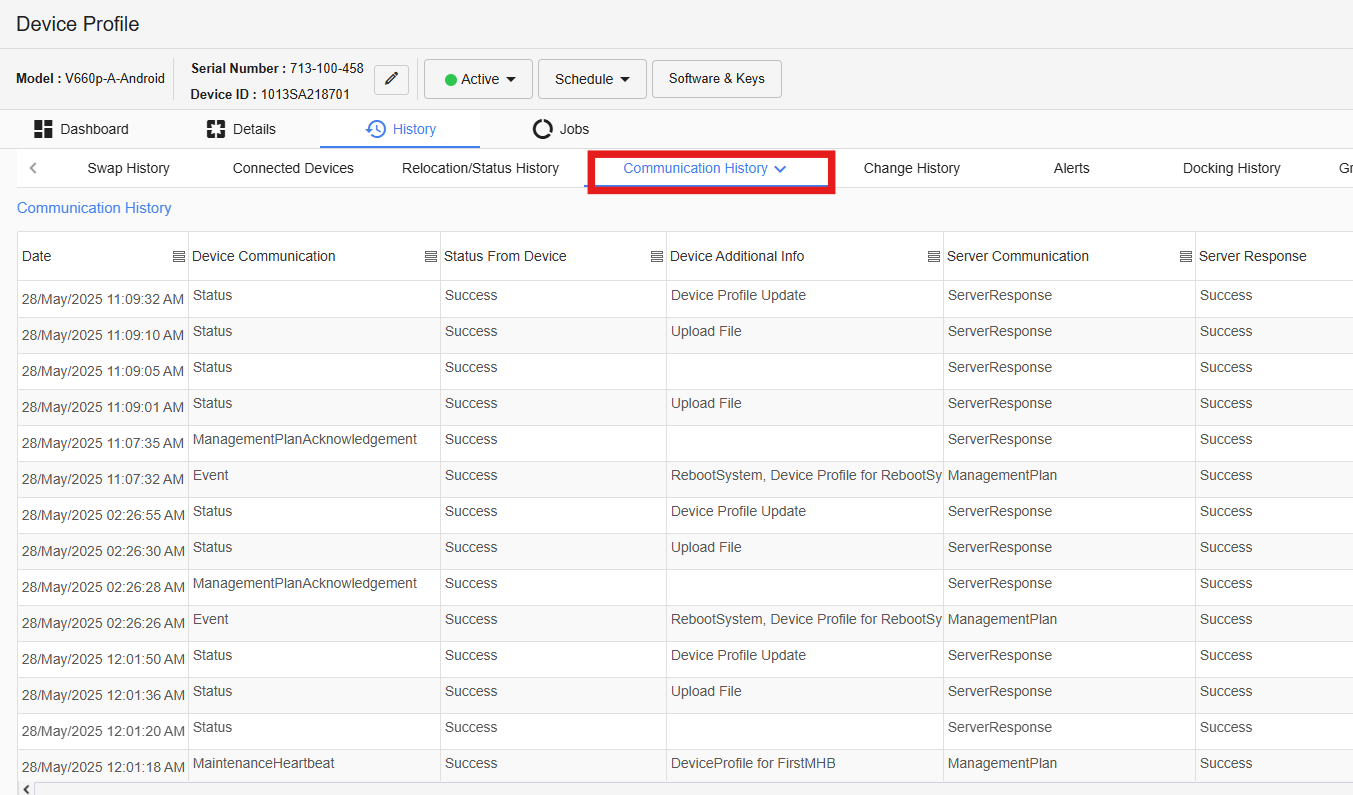
Task: Open the Server Communication column menu icon
Action: tap(1186, 257)
